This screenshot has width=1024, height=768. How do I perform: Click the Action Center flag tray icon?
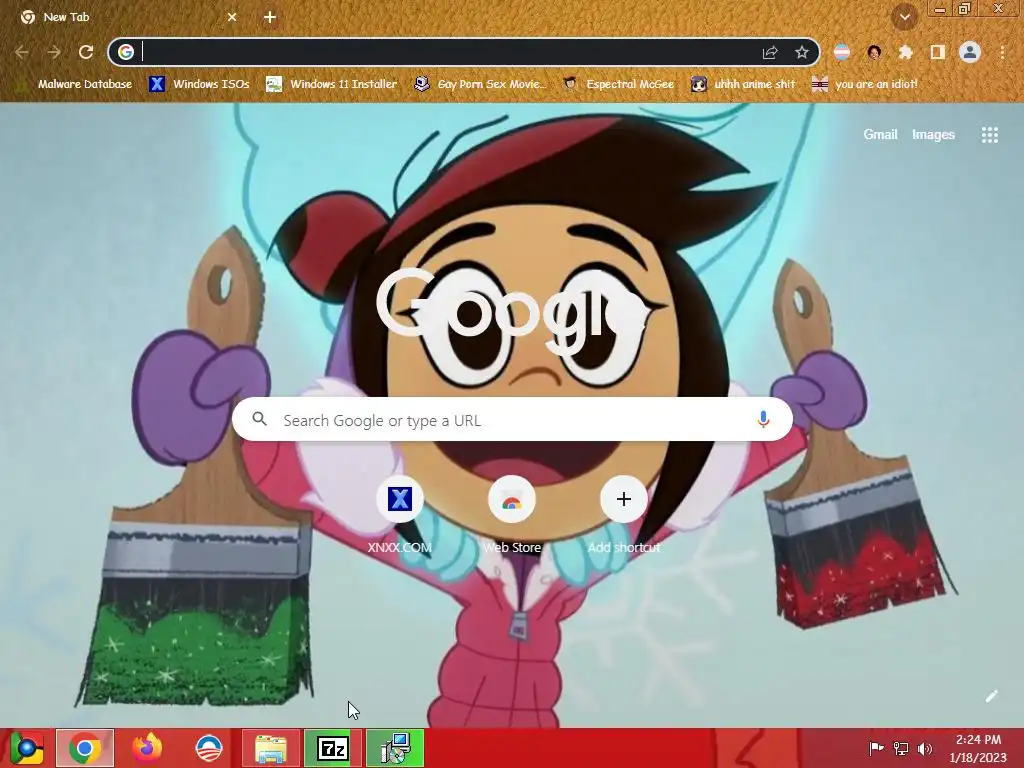[x=876, y=749]
